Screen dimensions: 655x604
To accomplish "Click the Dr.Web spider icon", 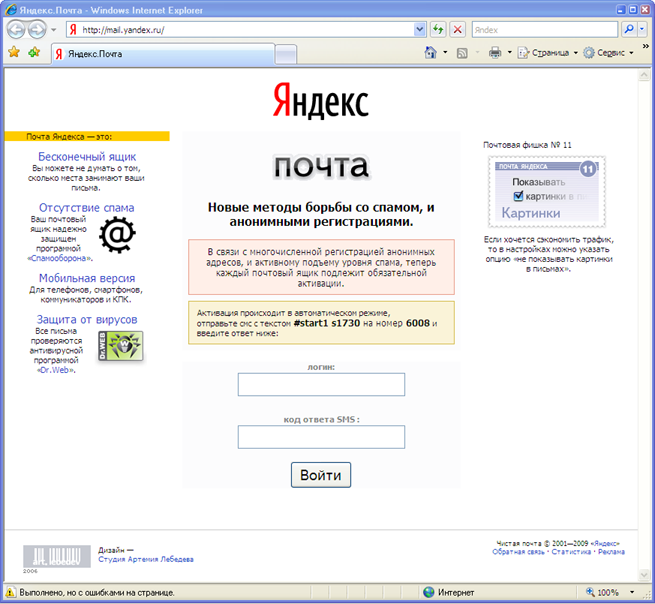I will click(121, 346).
